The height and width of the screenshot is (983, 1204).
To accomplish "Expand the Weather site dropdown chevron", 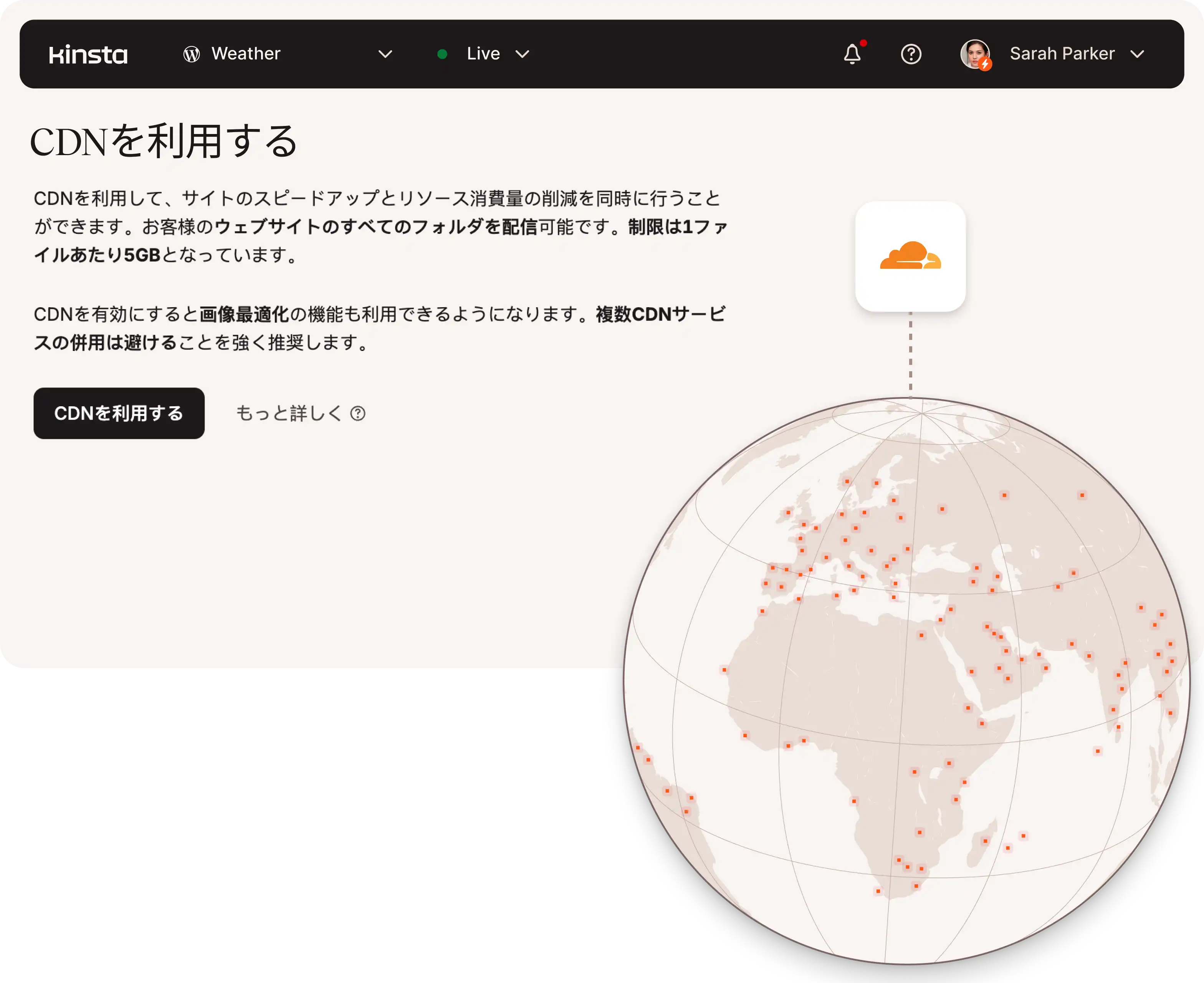I will (x=385, y=55).
